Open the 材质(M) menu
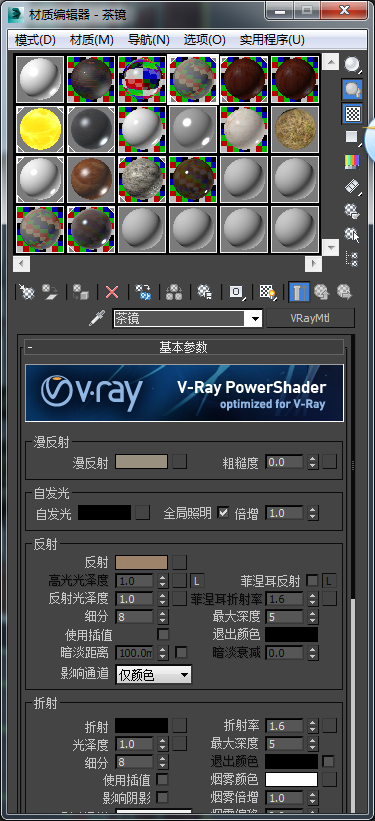Image resolution: width=375 pixels, height=821 pixels. (x=92, y=40)
